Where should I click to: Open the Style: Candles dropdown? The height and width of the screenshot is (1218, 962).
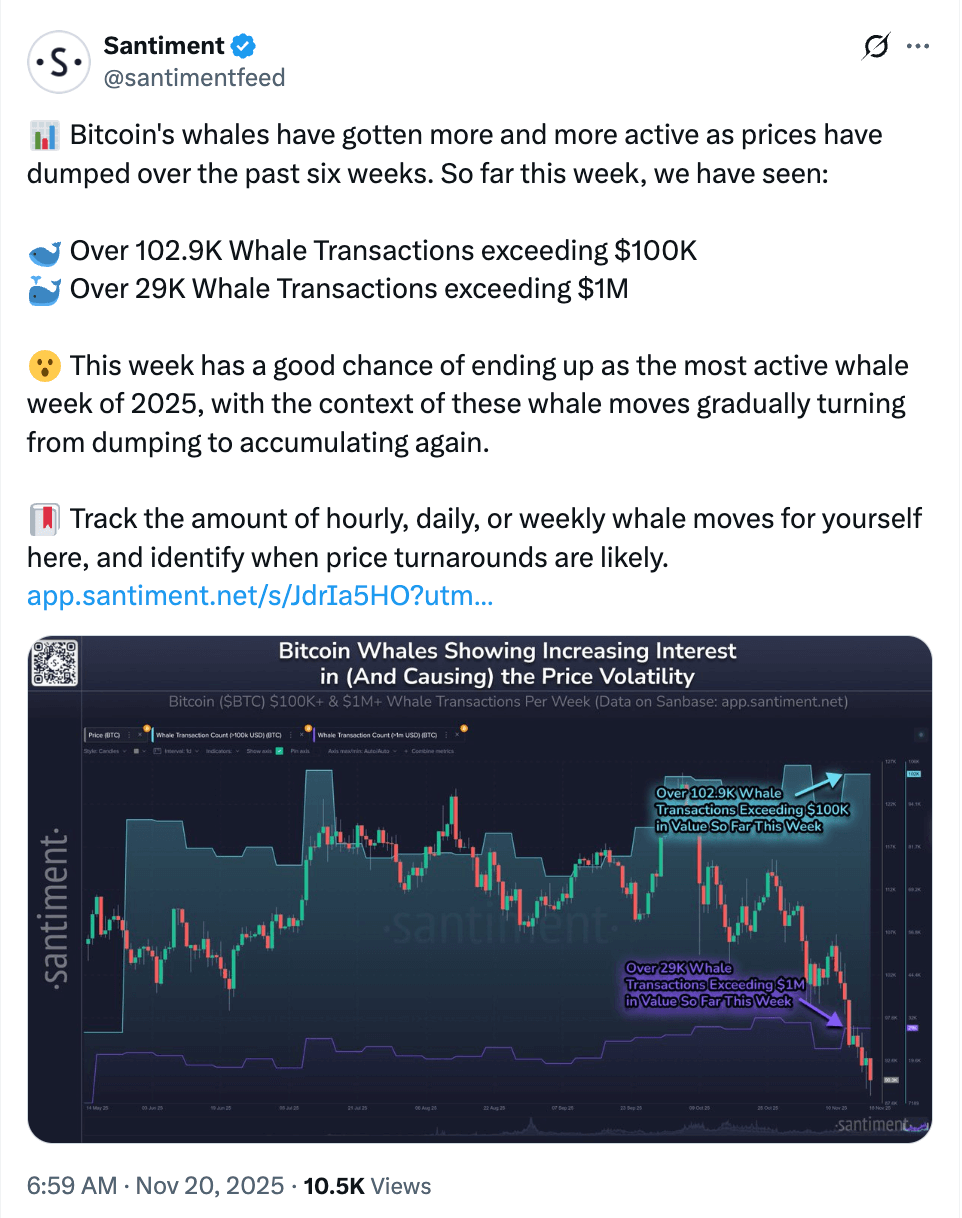tap(104, 751)
